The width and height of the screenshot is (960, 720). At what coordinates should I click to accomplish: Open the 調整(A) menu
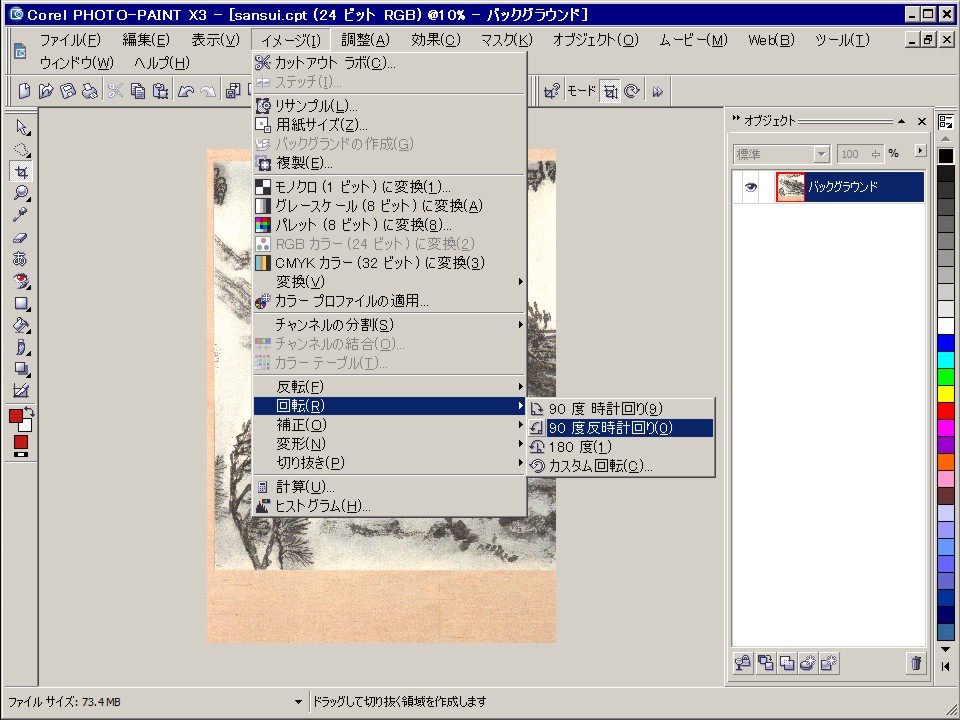click(366, 40)
